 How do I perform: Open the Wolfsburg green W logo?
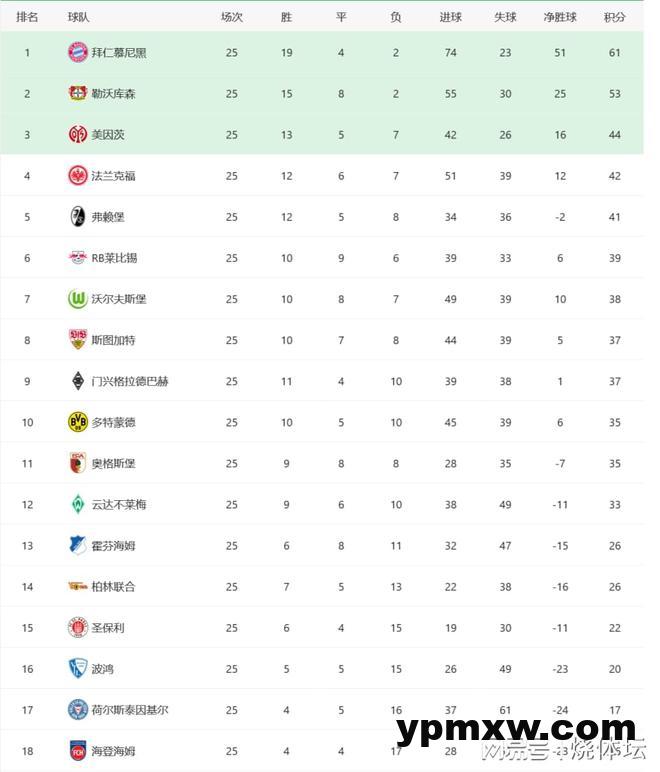[x=77, y=299]
